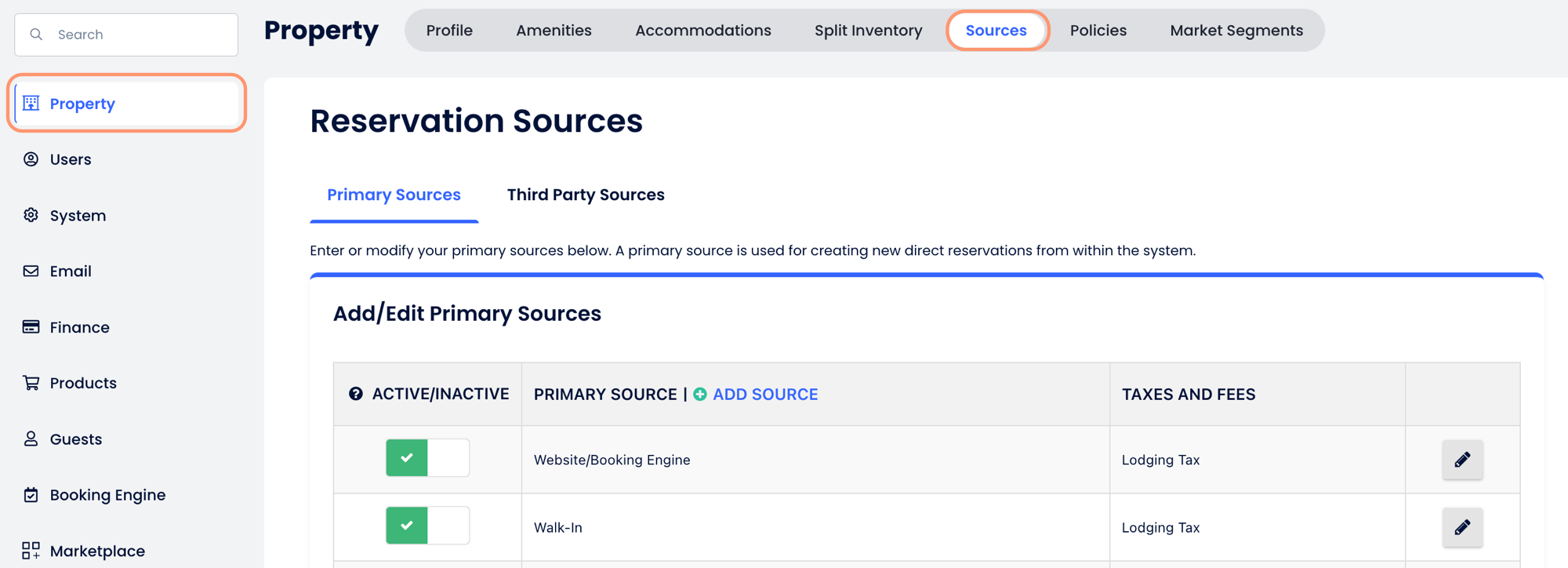Open Guests in the sidebar
This screenshot has width=1568, height=568.
coord(76,439)
